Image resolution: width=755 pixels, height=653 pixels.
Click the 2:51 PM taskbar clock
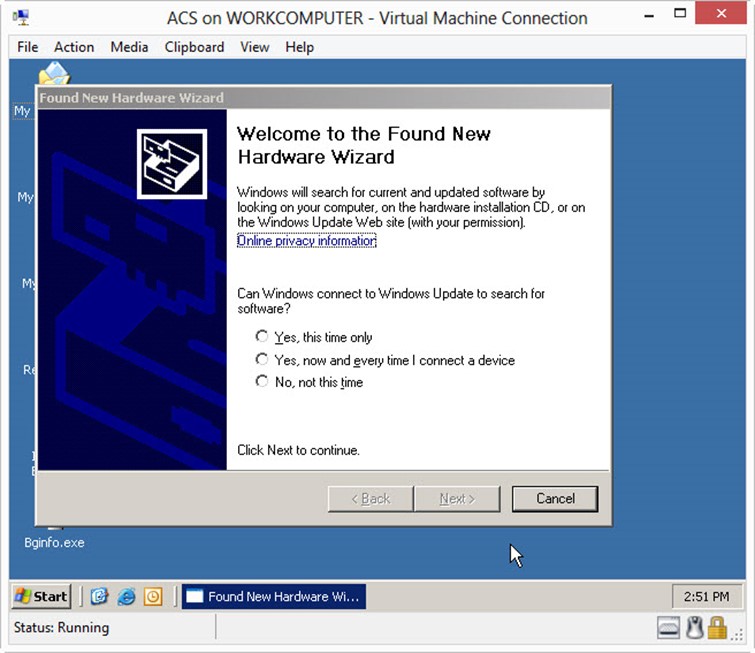(706, 597)
